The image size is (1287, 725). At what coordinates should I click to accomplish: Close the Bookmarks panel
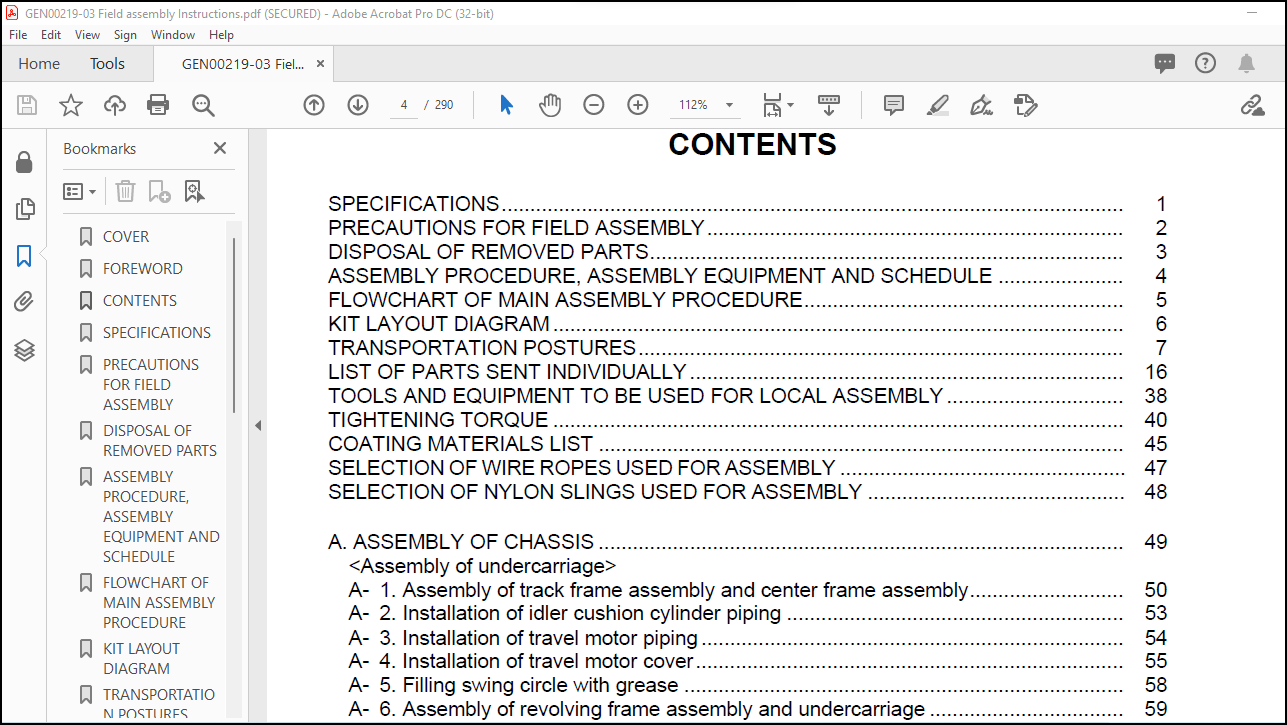point(220,148)
